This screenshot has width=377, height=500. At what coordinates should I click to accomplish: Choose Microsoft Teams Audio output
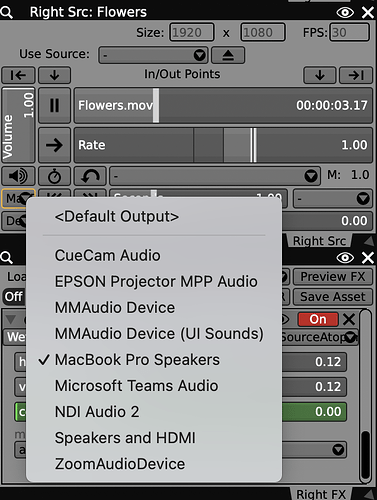(154, 386)
